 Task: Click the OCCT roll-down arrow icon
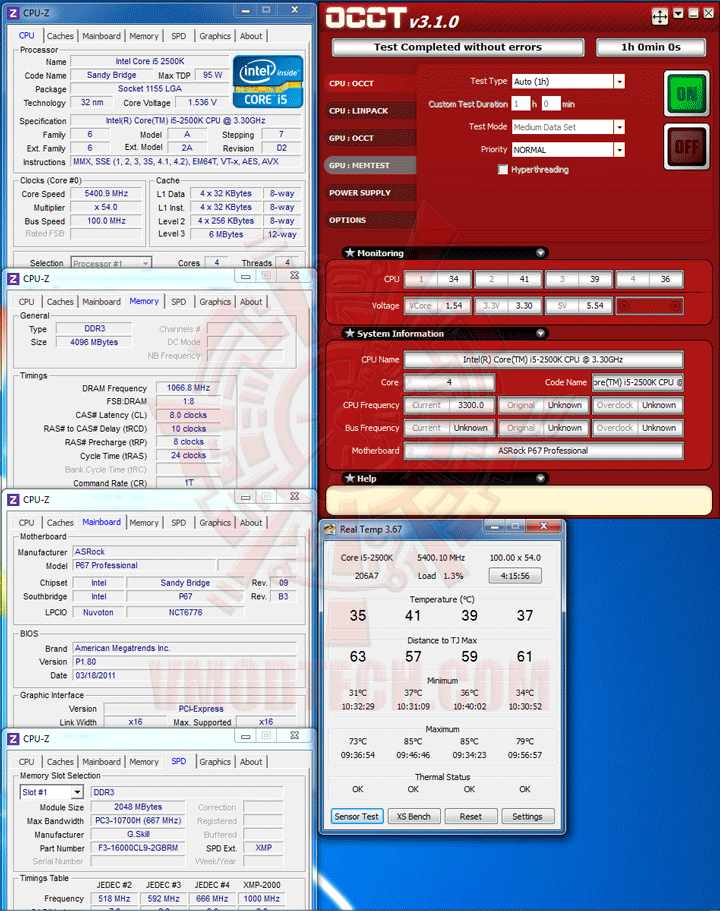click(678, 13)
